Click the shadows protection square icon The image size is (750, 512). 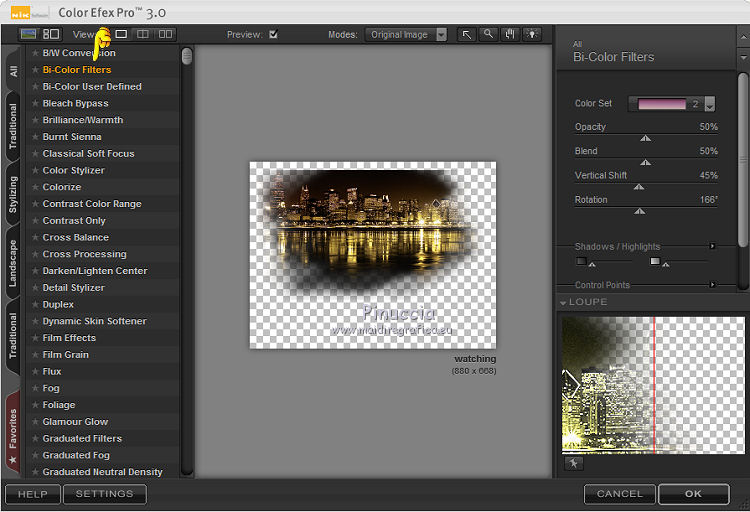click(581, 261)
